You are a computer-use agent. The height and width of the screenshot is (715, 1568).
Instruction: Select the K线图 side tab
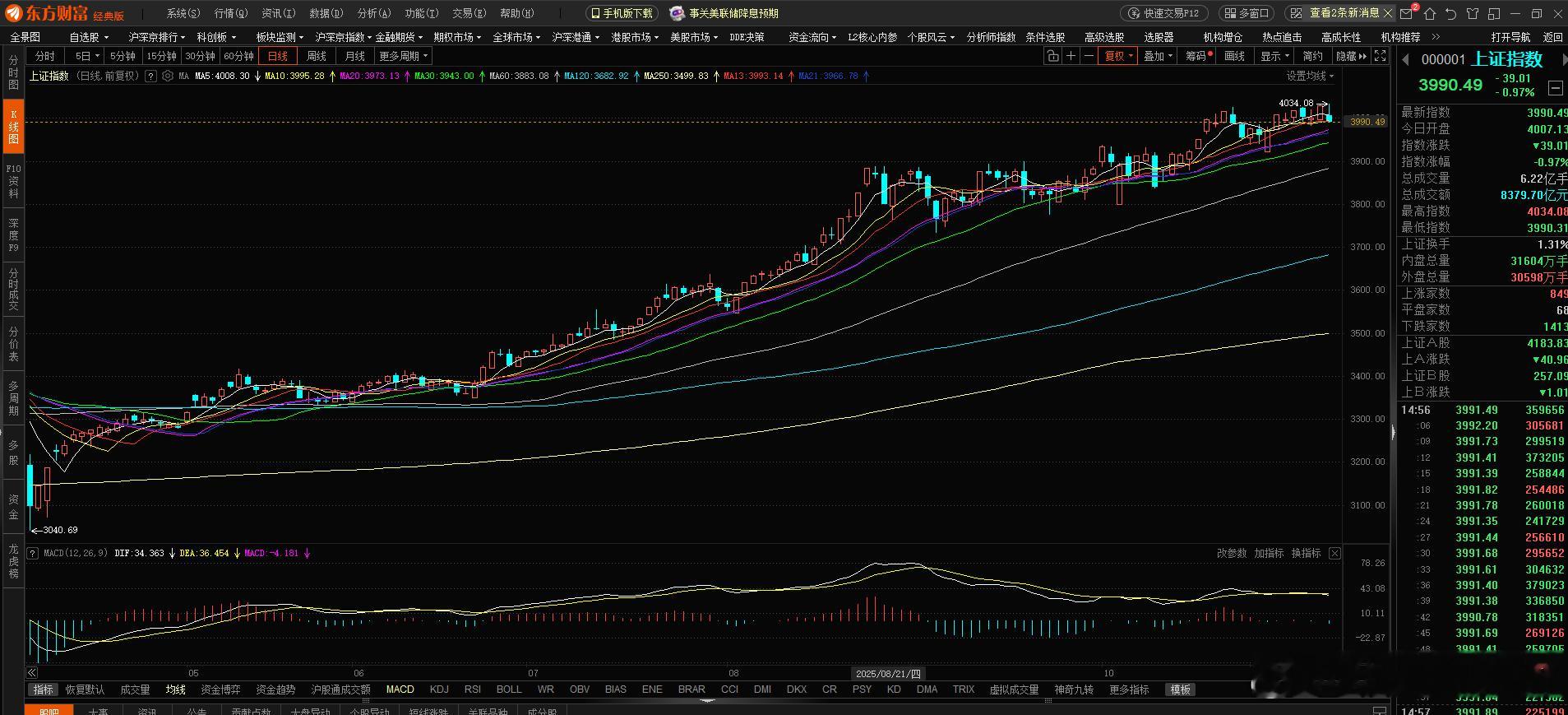pos(13,127)
